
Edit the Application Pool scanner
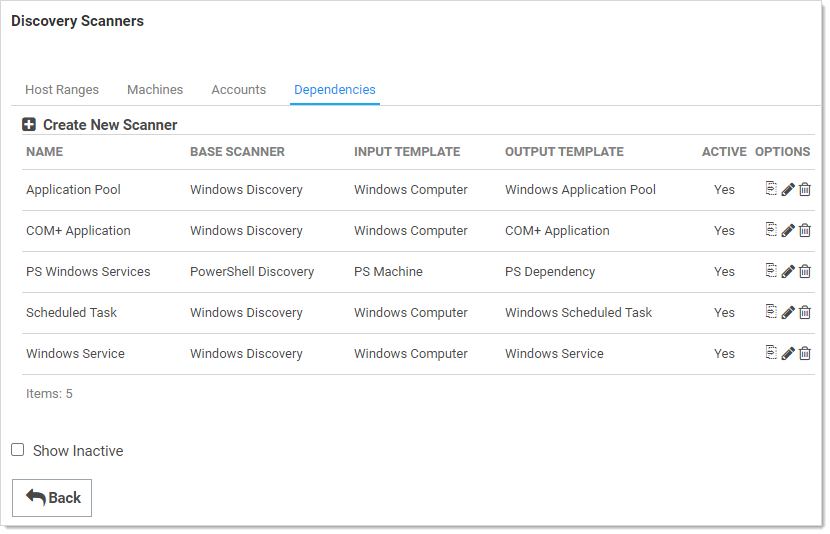(x=788, y=190)
